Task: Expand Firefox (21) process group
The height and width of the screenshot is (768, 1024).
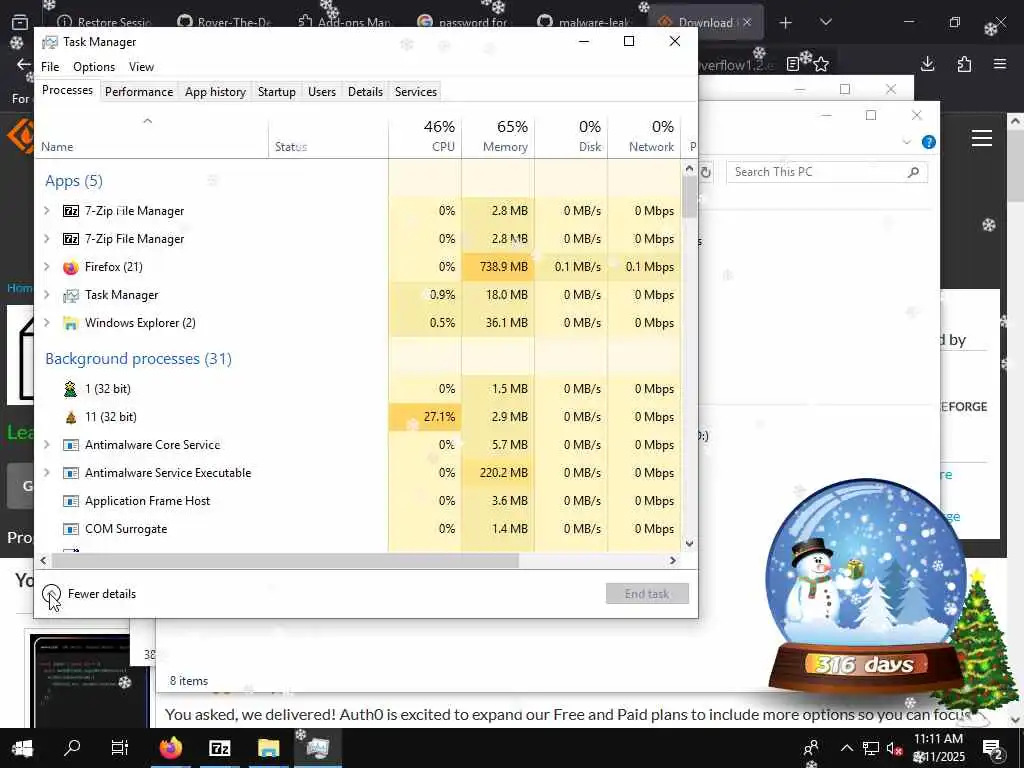Action: click(x=46, y=266)
